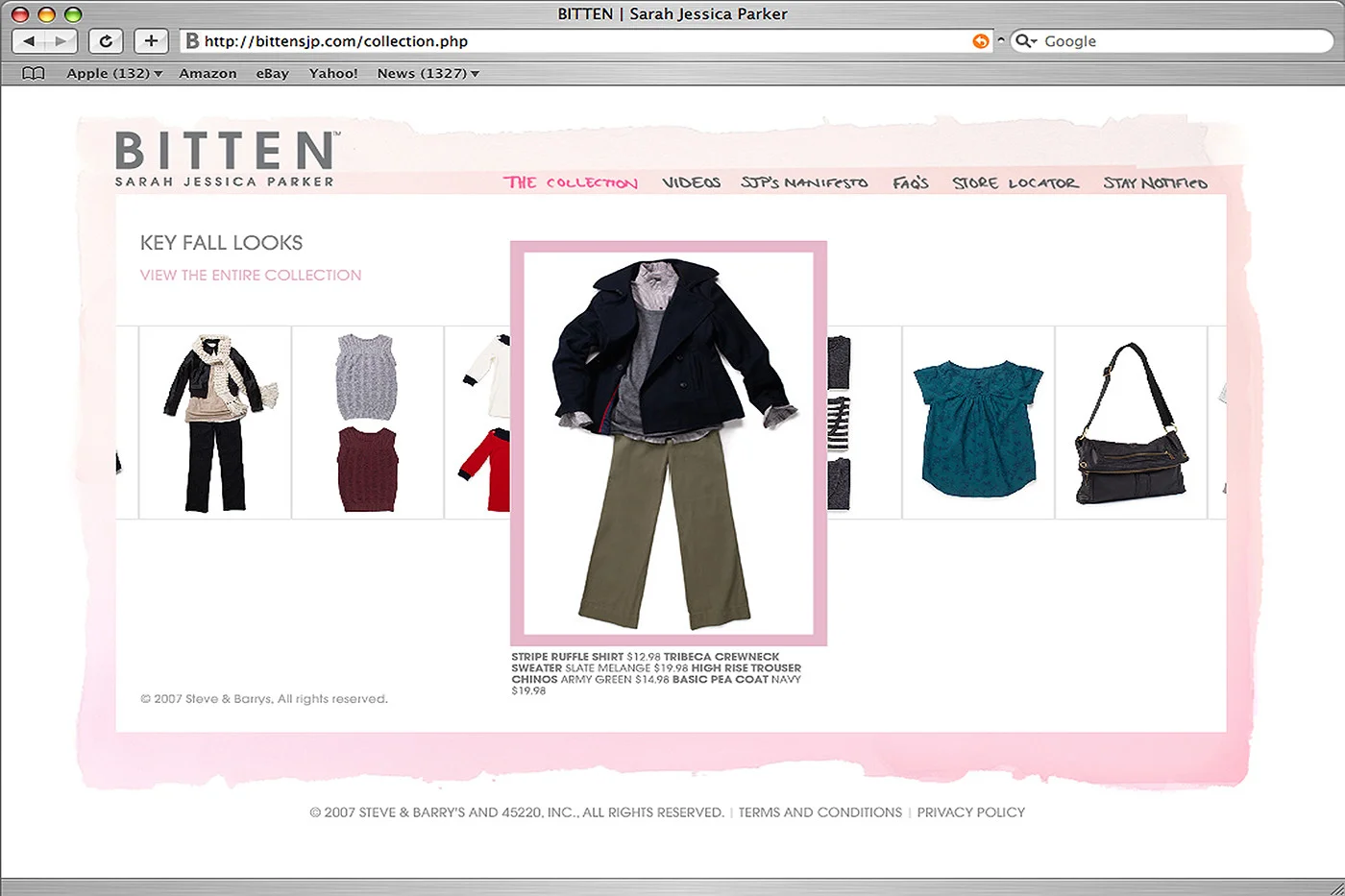This screenshot has height=896, width=1345.
Task: Select the white and red coats thumbnail
Action: (478, 423)
